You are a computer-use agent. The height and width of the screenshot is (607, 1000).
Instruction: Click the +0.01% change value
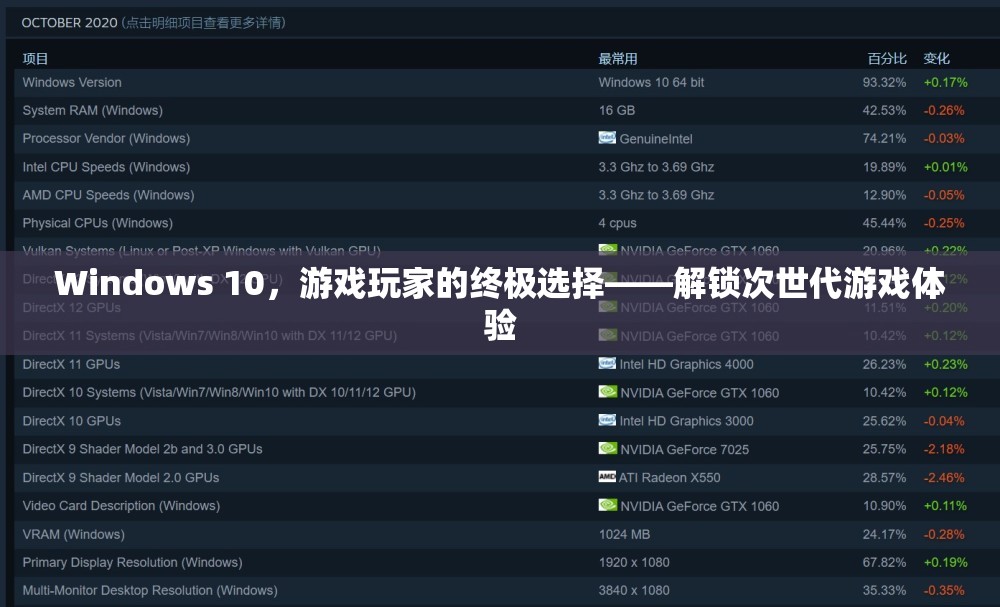click(946, 167)
